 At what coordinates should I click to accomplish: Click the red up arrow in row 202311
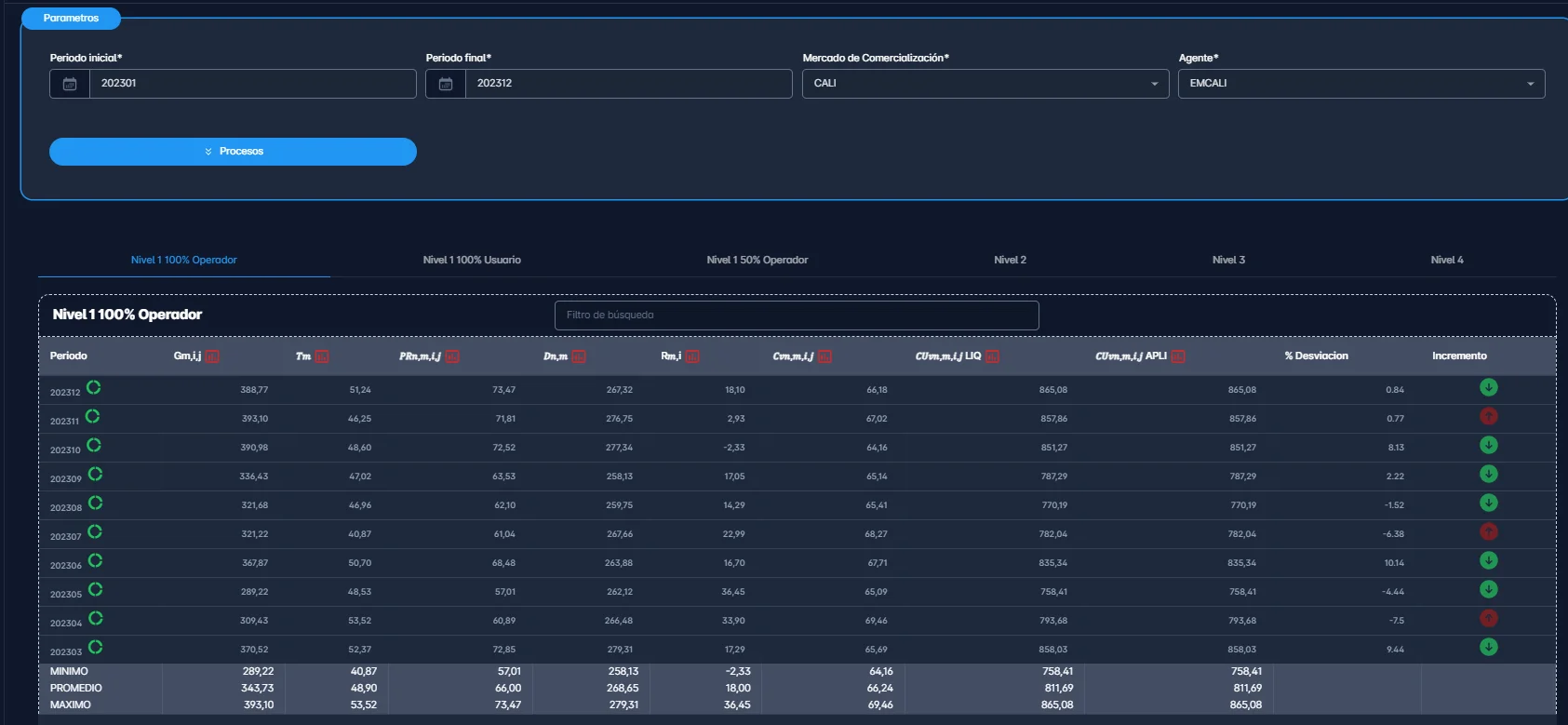[1488, 417]
